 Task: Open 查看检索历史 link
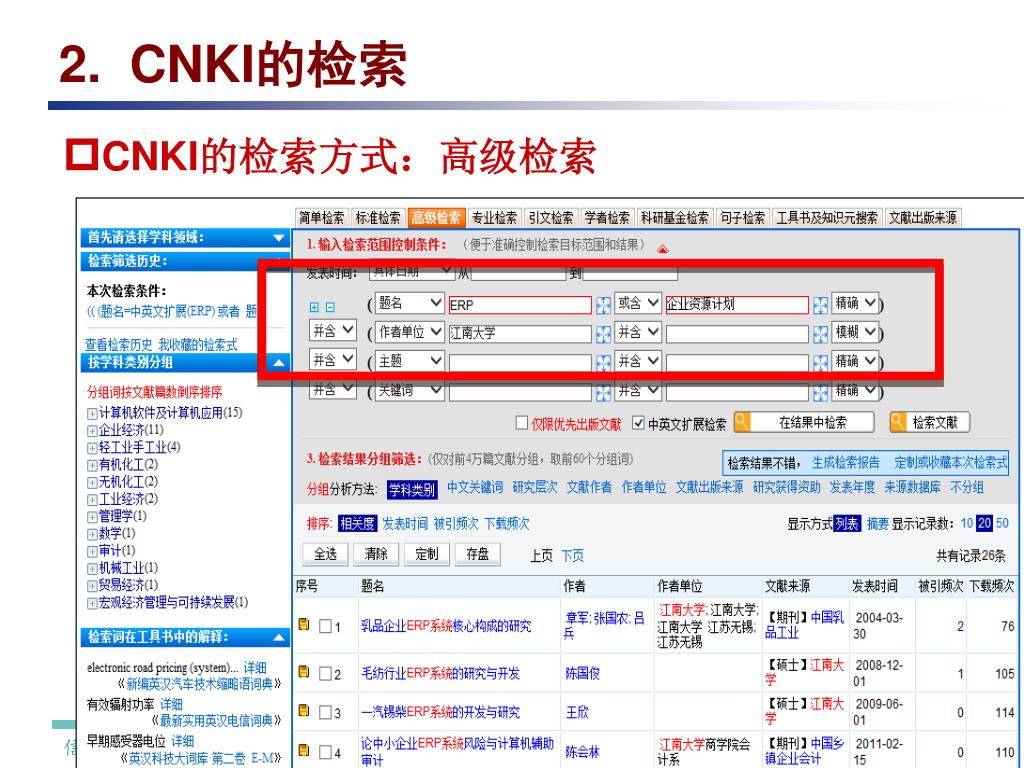tap(119, 345)
